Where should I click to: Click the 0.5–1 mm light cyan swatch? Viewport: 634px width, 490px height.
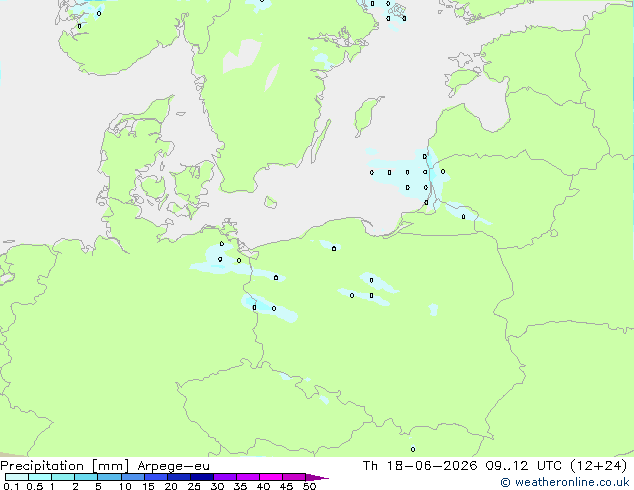pyautogui.click(x=40, y=477)
